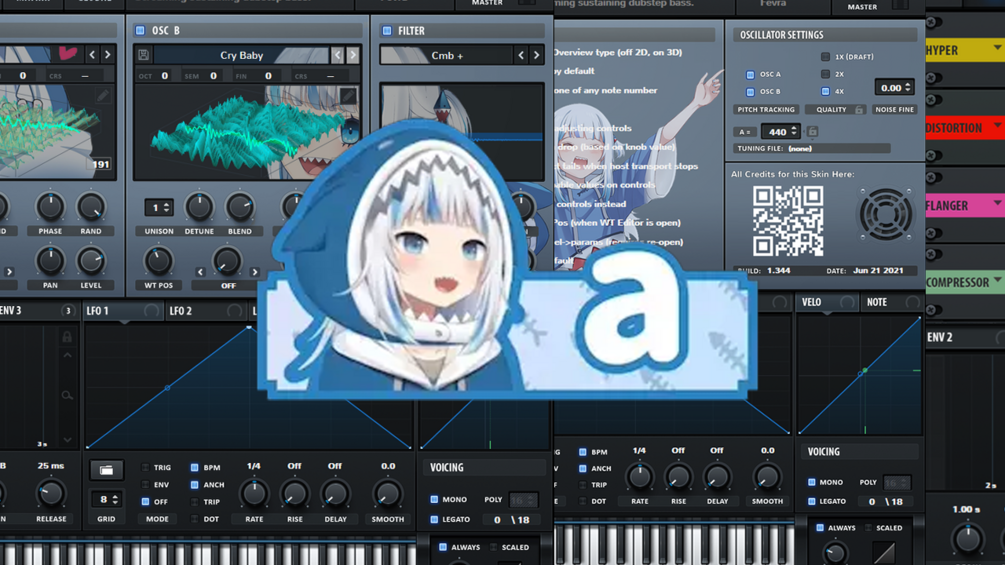Open the Cry Baby wavetable menu
The height and width of the screenshot is (565, 1005).
point(241,55)
